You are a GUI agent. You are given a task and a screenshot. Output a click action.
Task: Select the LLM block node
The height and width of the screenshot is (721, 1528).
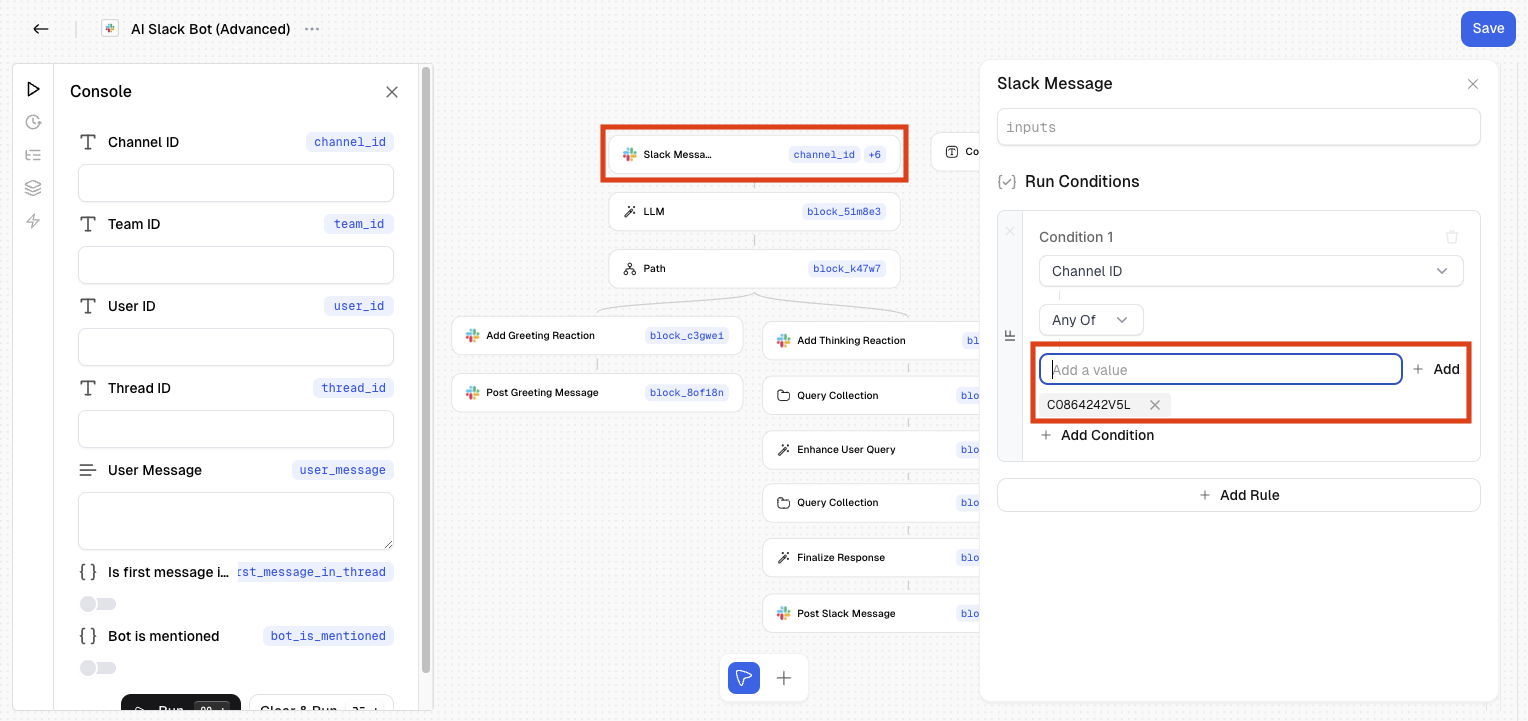pyautogui.click(x=754, y=212)
